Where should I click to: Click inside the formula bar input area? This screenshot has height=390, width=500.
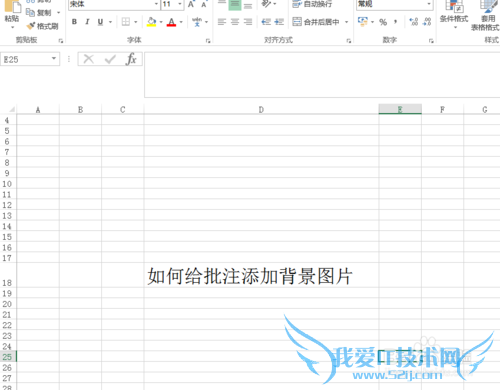click(322, 75)
